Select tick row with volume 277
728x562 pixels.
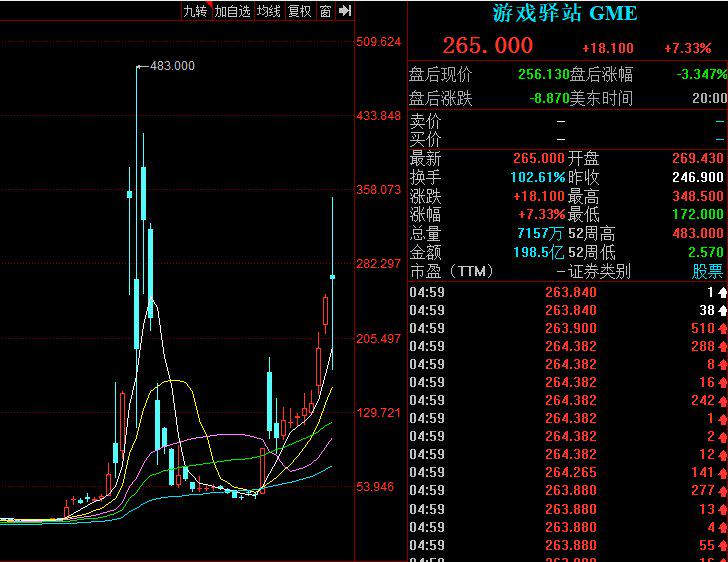tap(568, 490)
